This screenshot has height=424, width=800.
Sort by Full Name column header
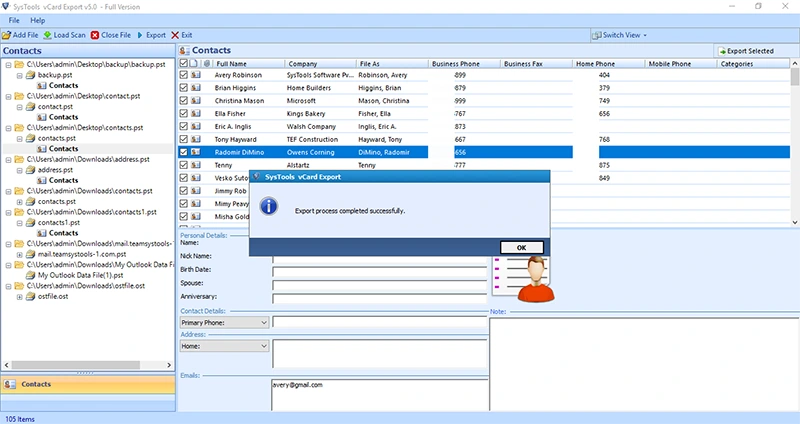(x=248, y=64)
